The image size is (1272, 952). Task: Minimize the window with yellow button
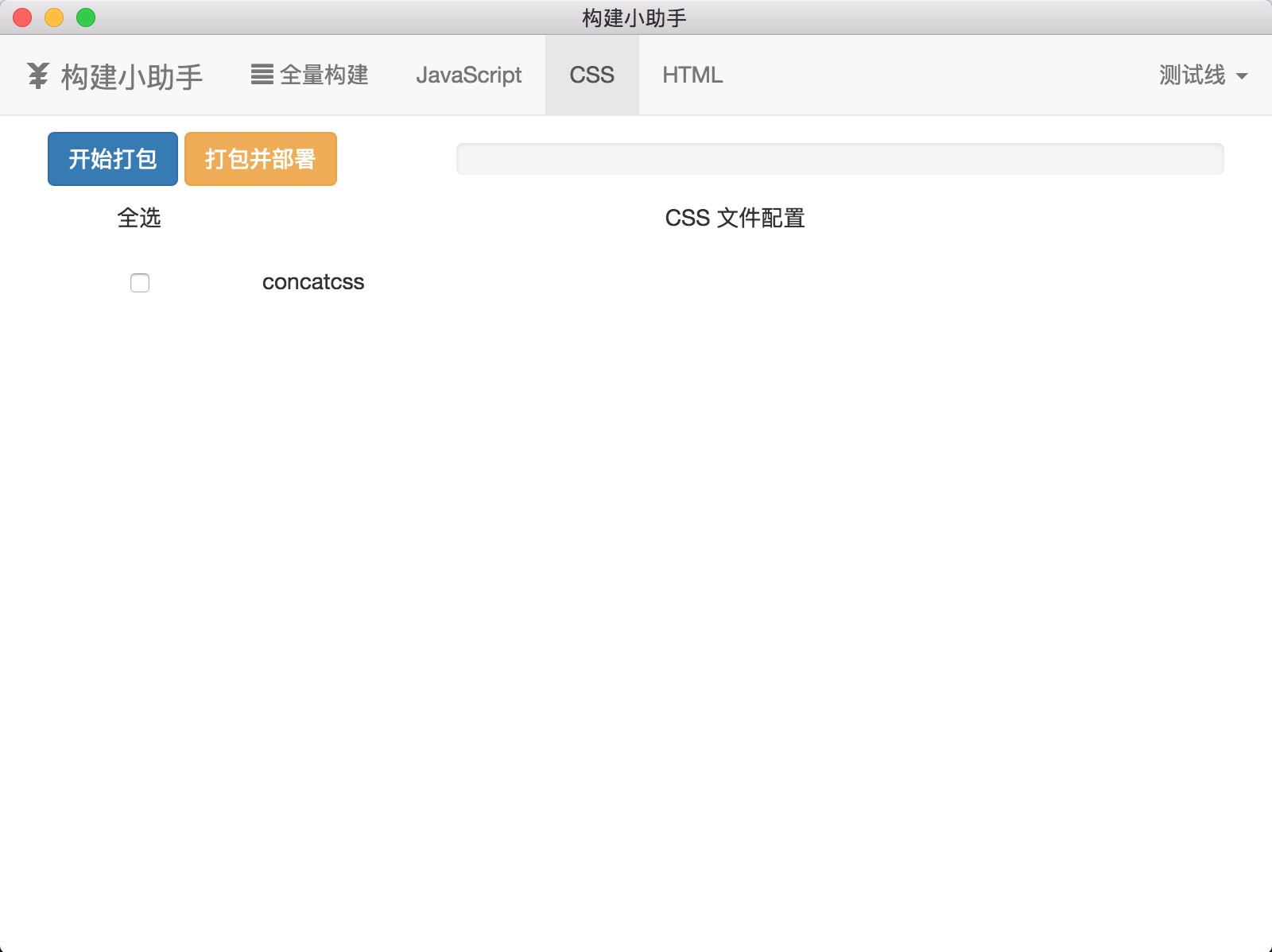click(54, 17)
